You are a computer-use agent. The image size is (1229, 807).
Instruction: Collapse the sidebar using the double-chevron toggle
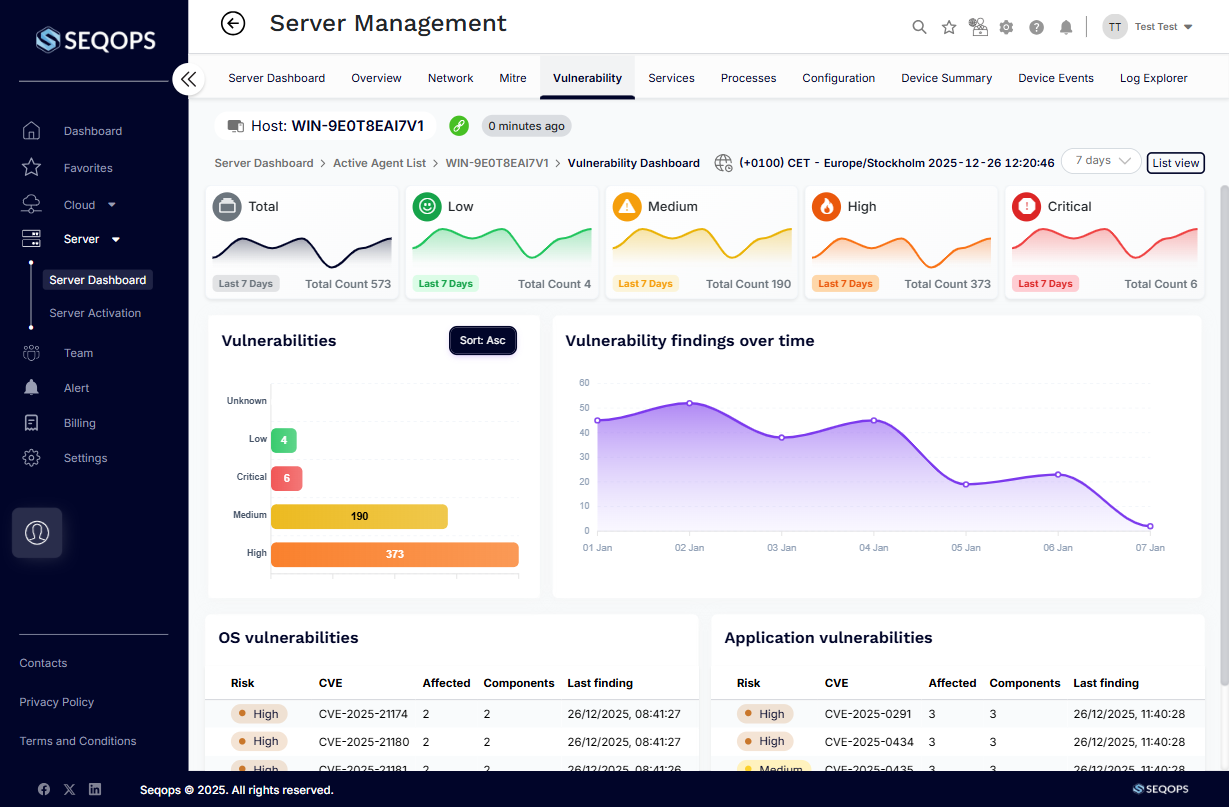pyautogui.click(x=189, y=78)
